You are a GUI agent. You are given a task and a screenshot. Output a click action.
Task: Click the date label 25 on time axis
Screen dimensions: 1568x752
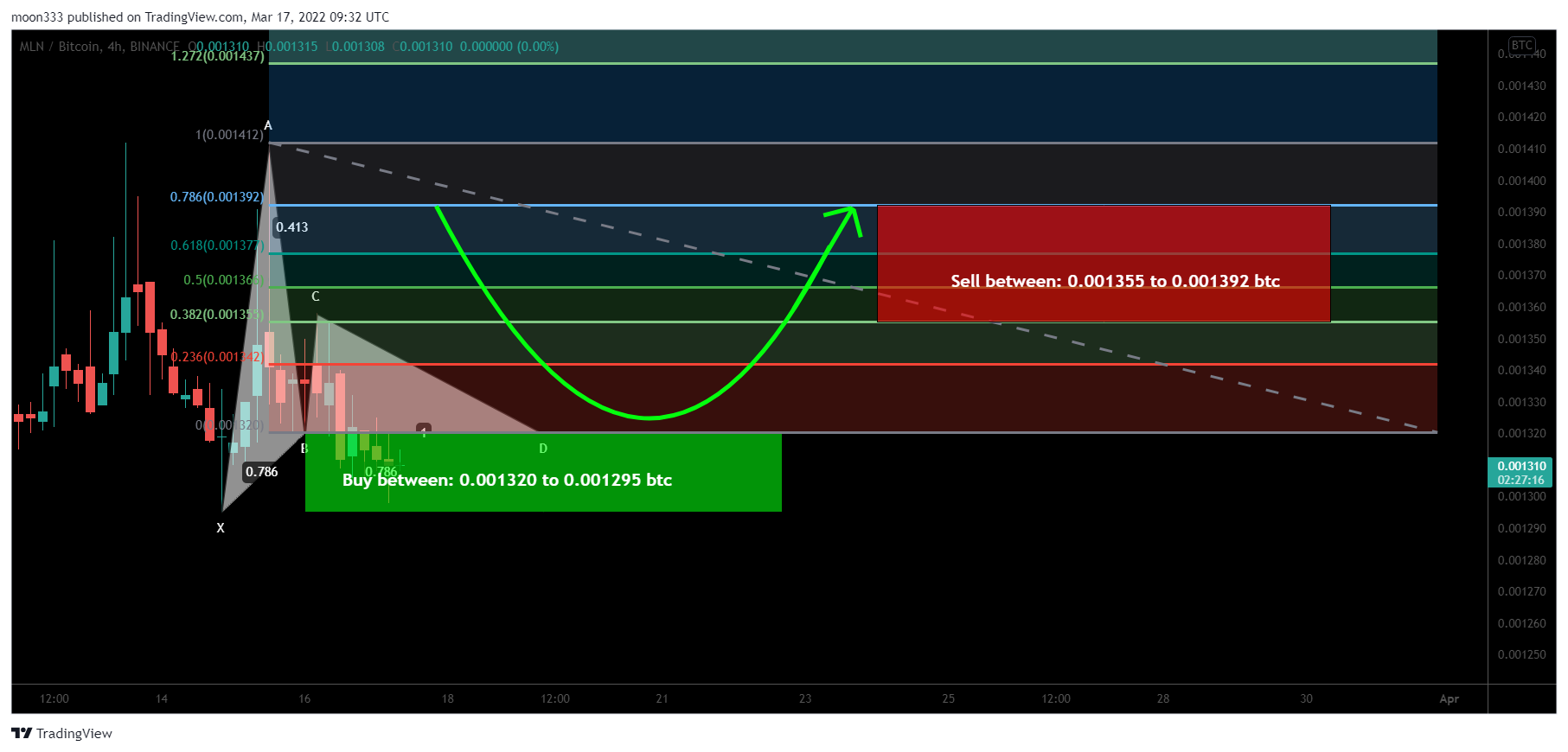[949, 699]
